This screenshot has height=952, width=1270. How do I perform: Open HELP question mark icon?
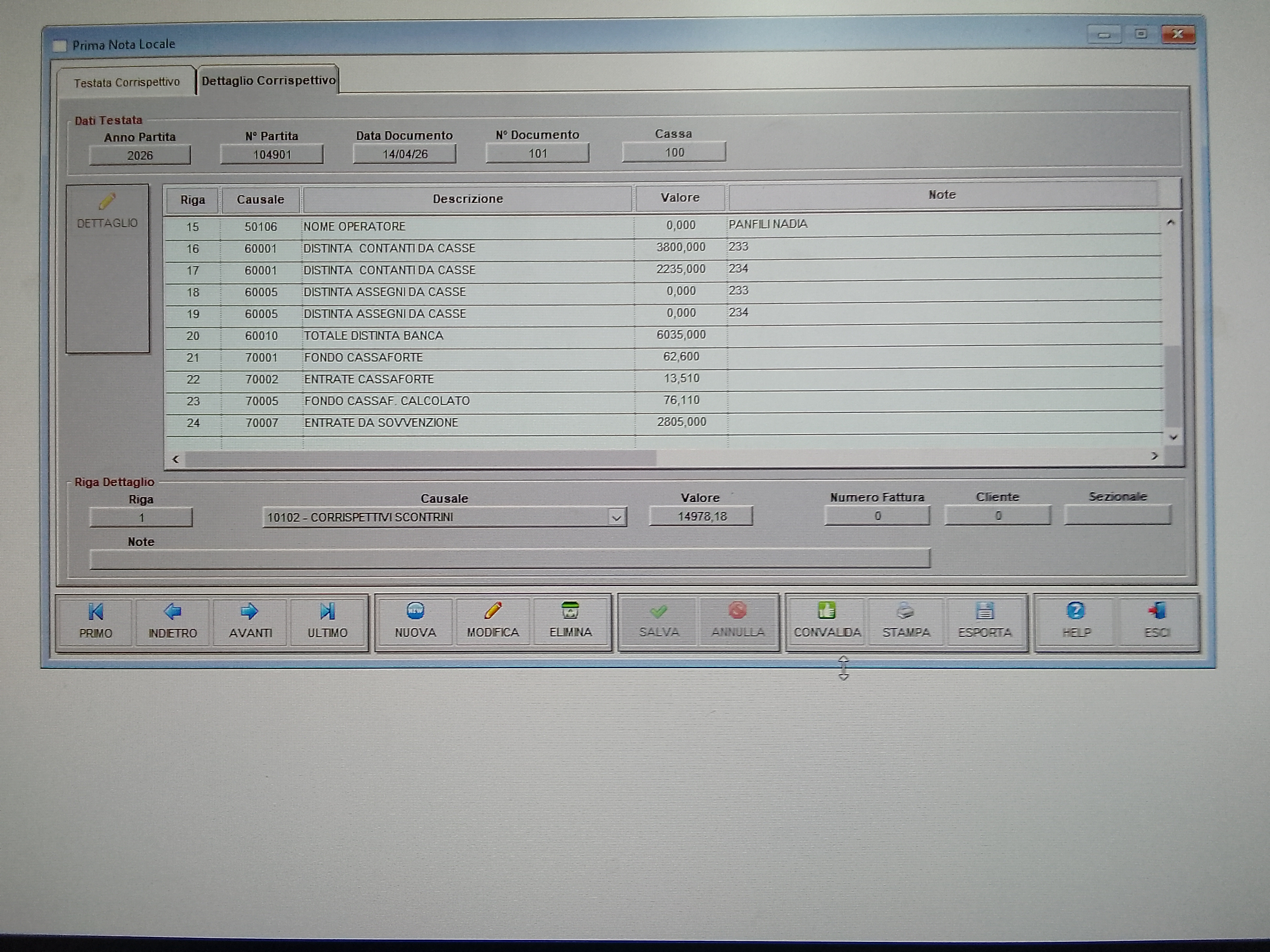[x=1075, y=611]
